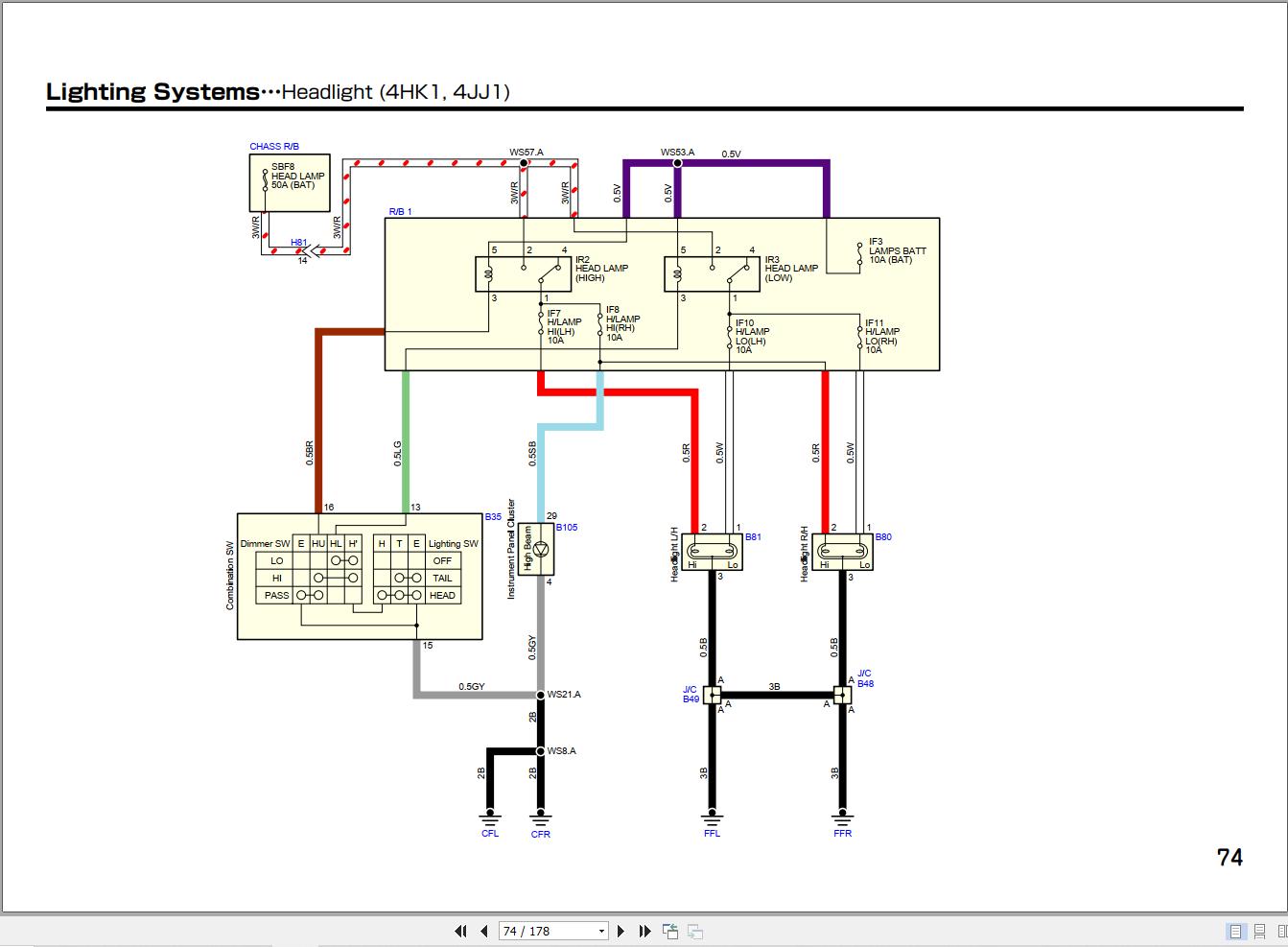Activate the single page view icon
1288x947 pixels.
pos(1235,931)
